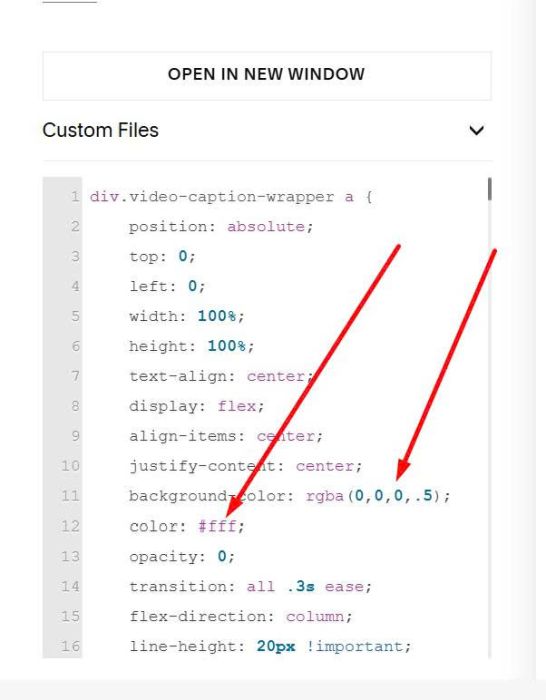The width and height of the screenshot is (546, 700).
Task: Place cursor on transition: all .3s ease
Action: (250, 586)
